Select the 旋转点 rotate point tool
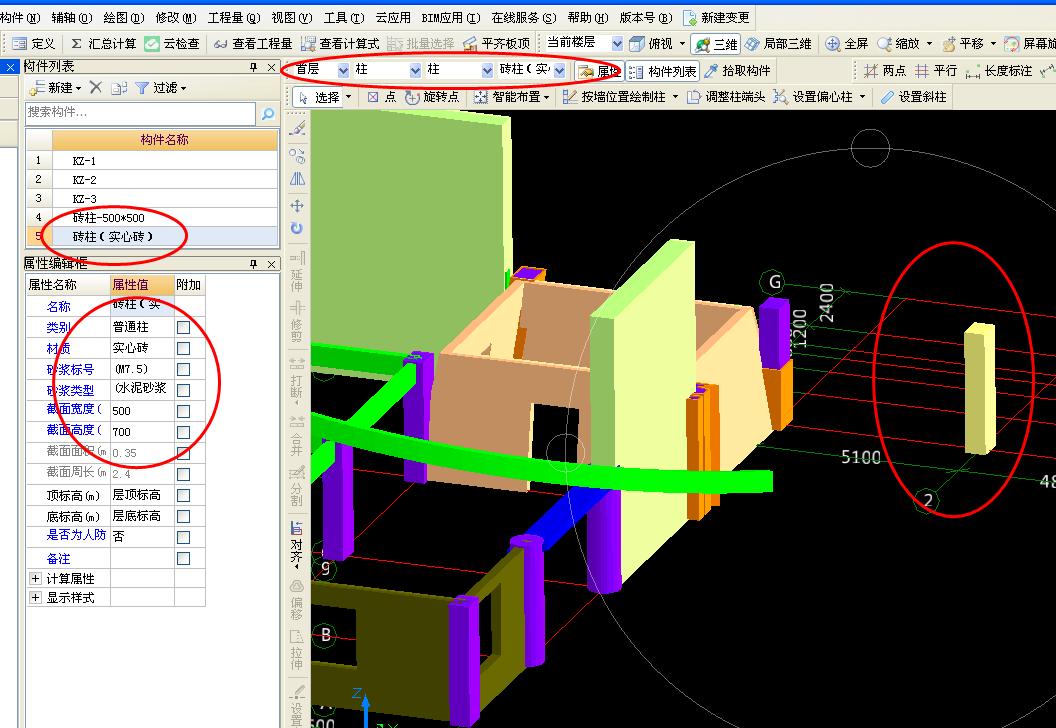This screenshot has width=1056, height=728. (x=432, y=97)
